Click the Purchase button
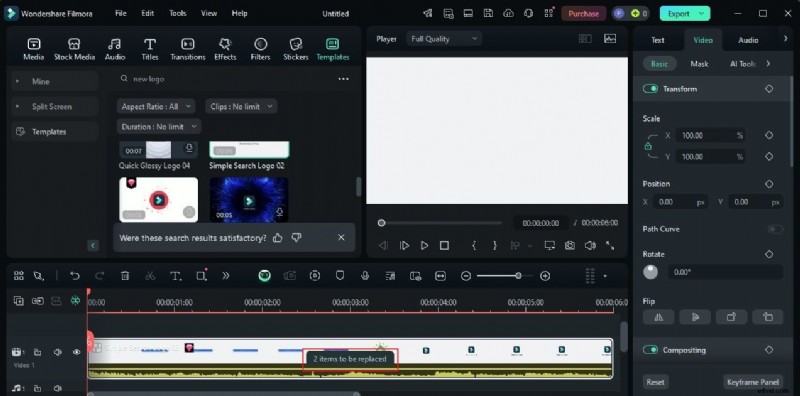 click(x=583, y=14)
